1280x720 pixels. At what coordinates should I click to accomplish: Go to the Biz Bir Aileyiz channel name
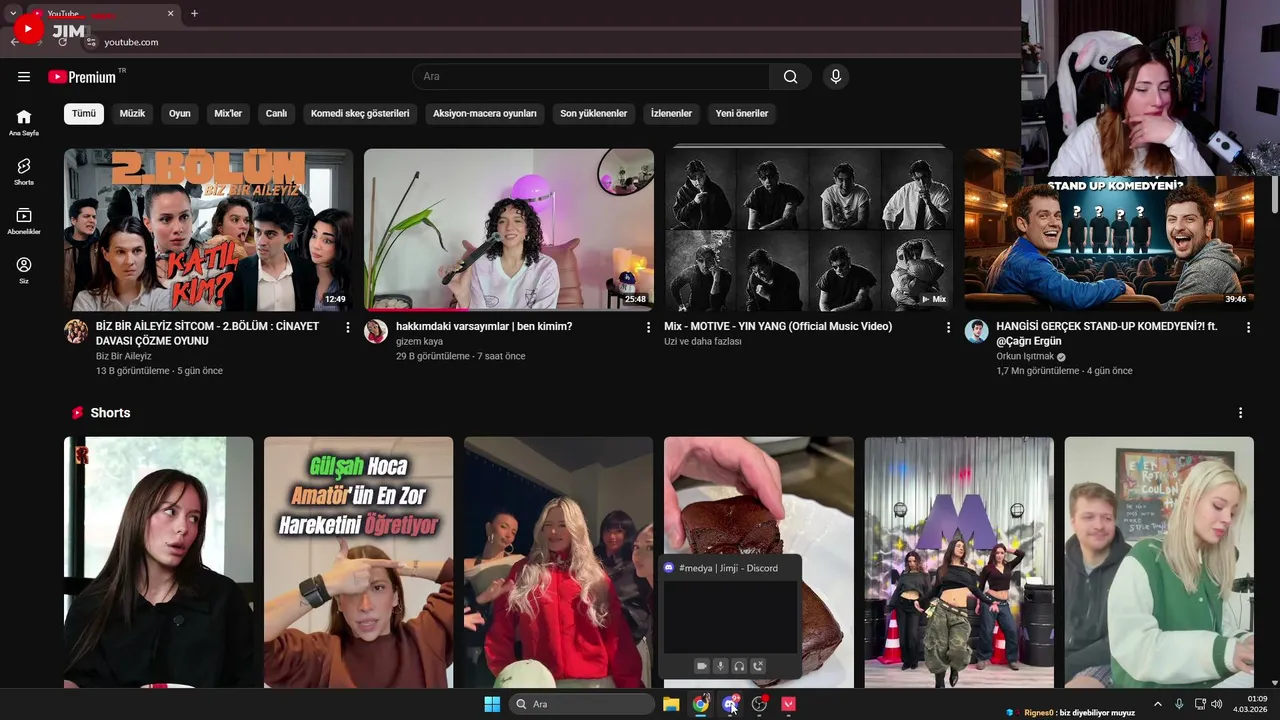124,356
